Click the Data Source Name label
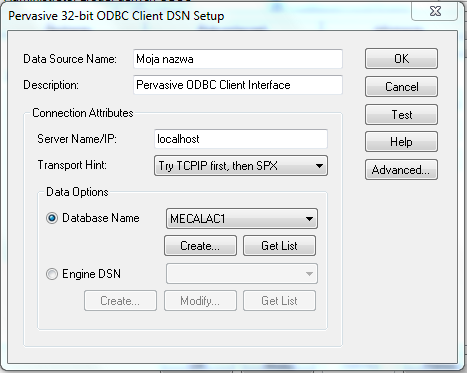 70,59
